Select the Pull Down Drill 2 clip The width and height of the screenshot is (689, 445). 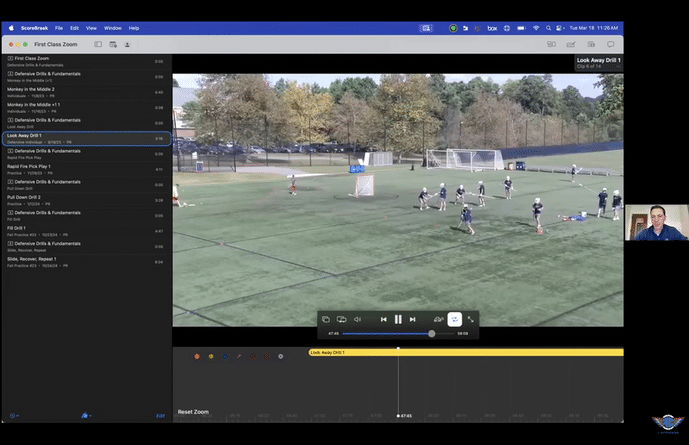pyautogui.click(x=24, y=197)
